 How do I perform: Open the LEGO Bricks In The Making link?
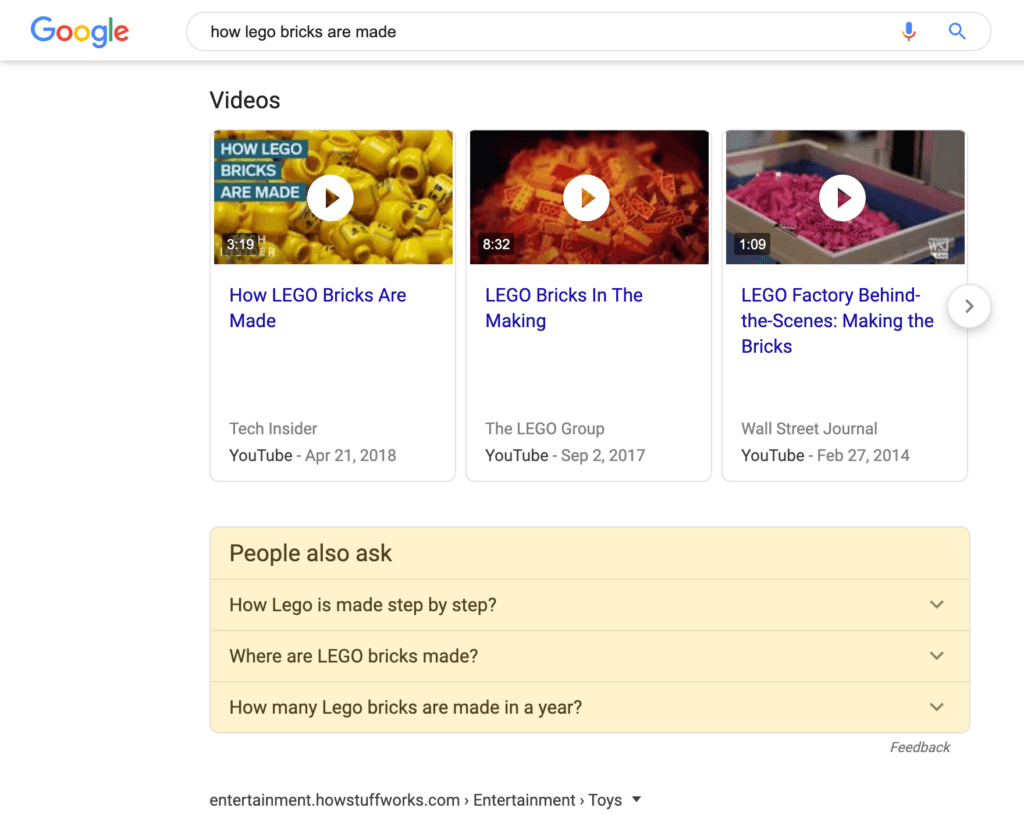564,308
